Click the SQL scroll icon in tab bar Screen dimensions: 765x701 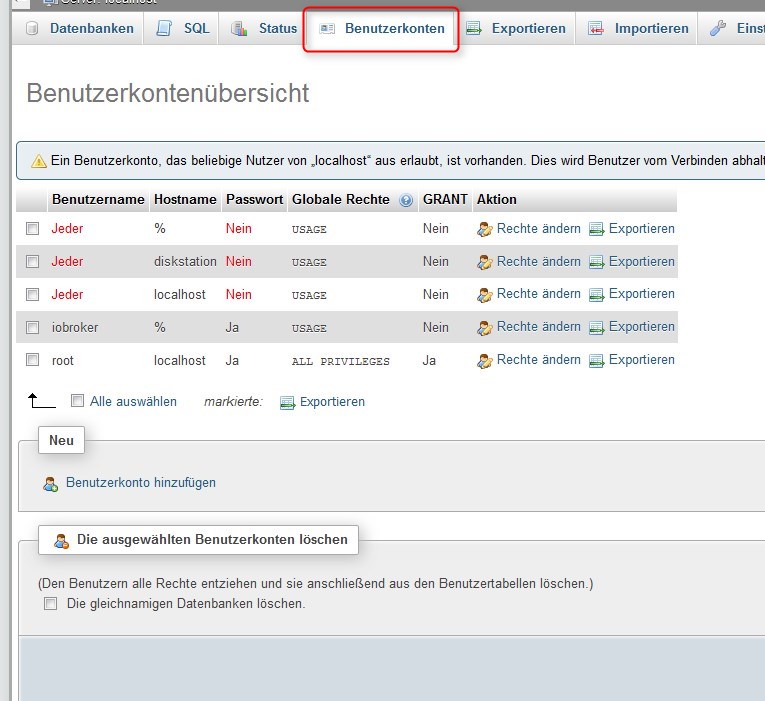163,28
